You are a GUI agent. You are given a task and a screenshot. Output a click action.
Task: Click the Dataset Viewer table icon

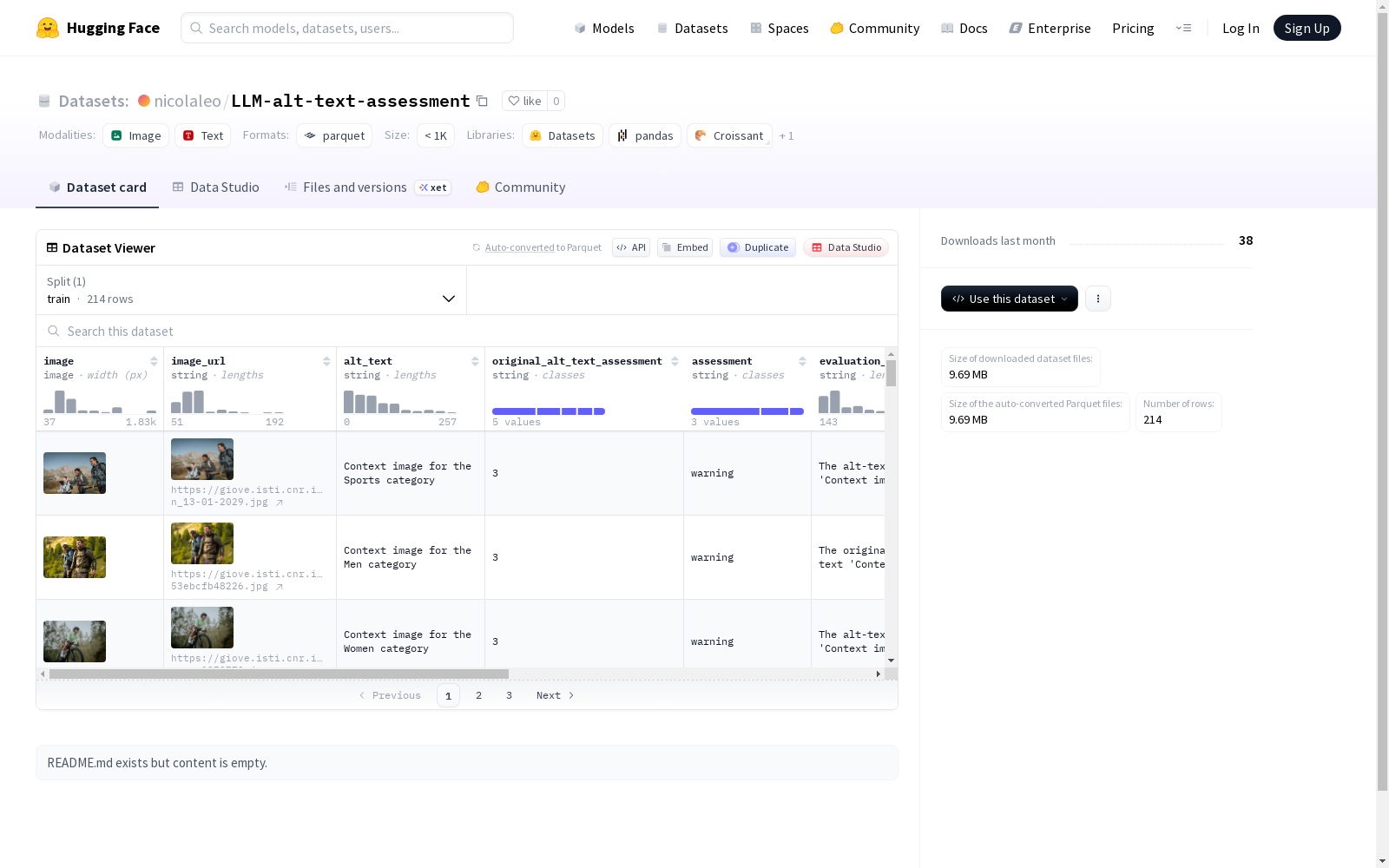[52, 247]
